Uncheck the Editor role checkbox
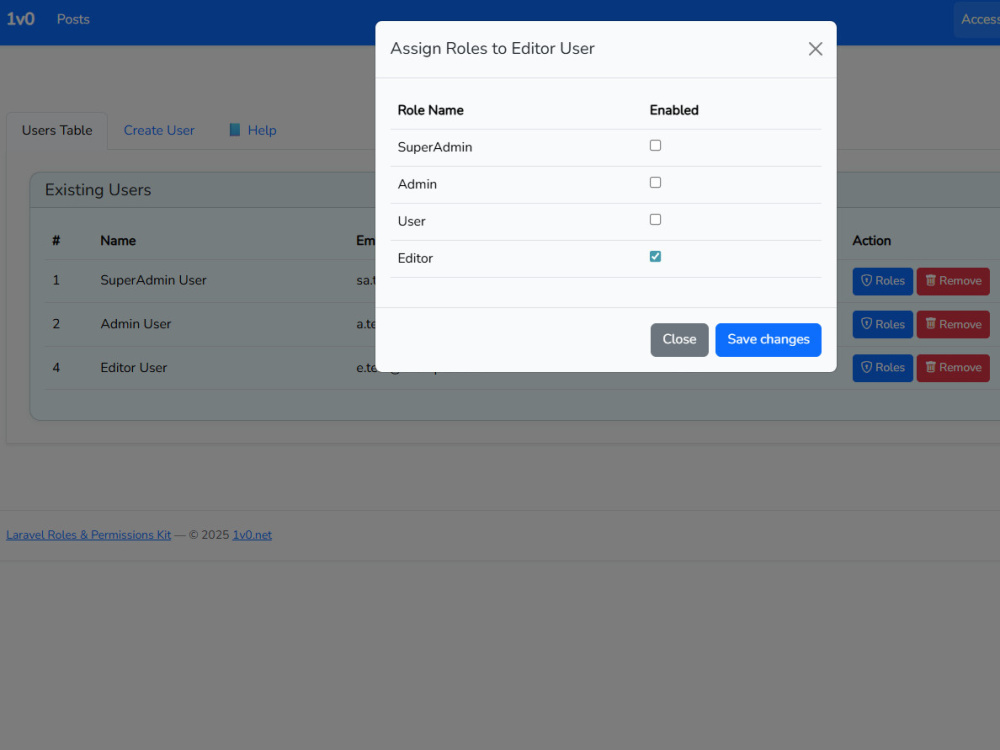The height and width of the screenshot is (750, 1000). point(655,256)
